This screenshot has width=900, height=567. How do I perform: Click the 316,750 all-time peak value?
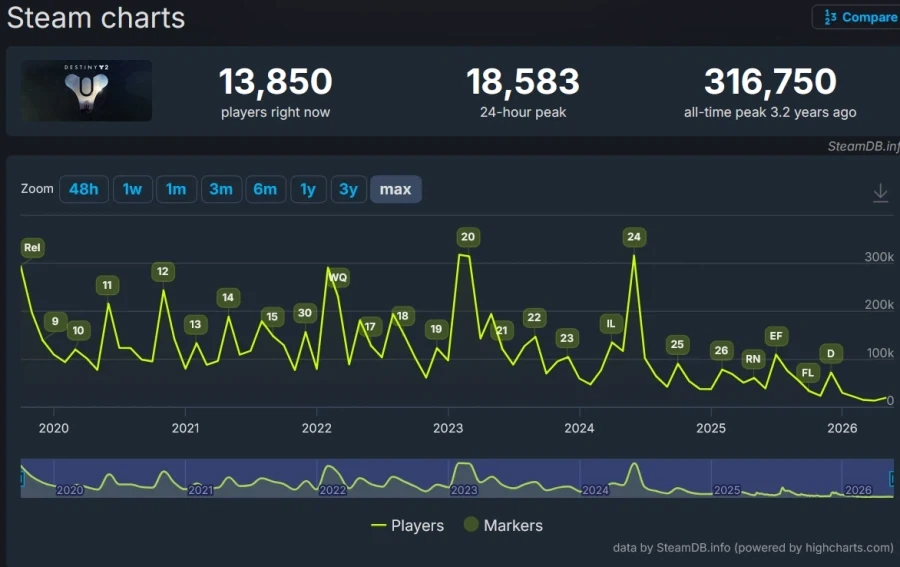[x=770, y=81]
